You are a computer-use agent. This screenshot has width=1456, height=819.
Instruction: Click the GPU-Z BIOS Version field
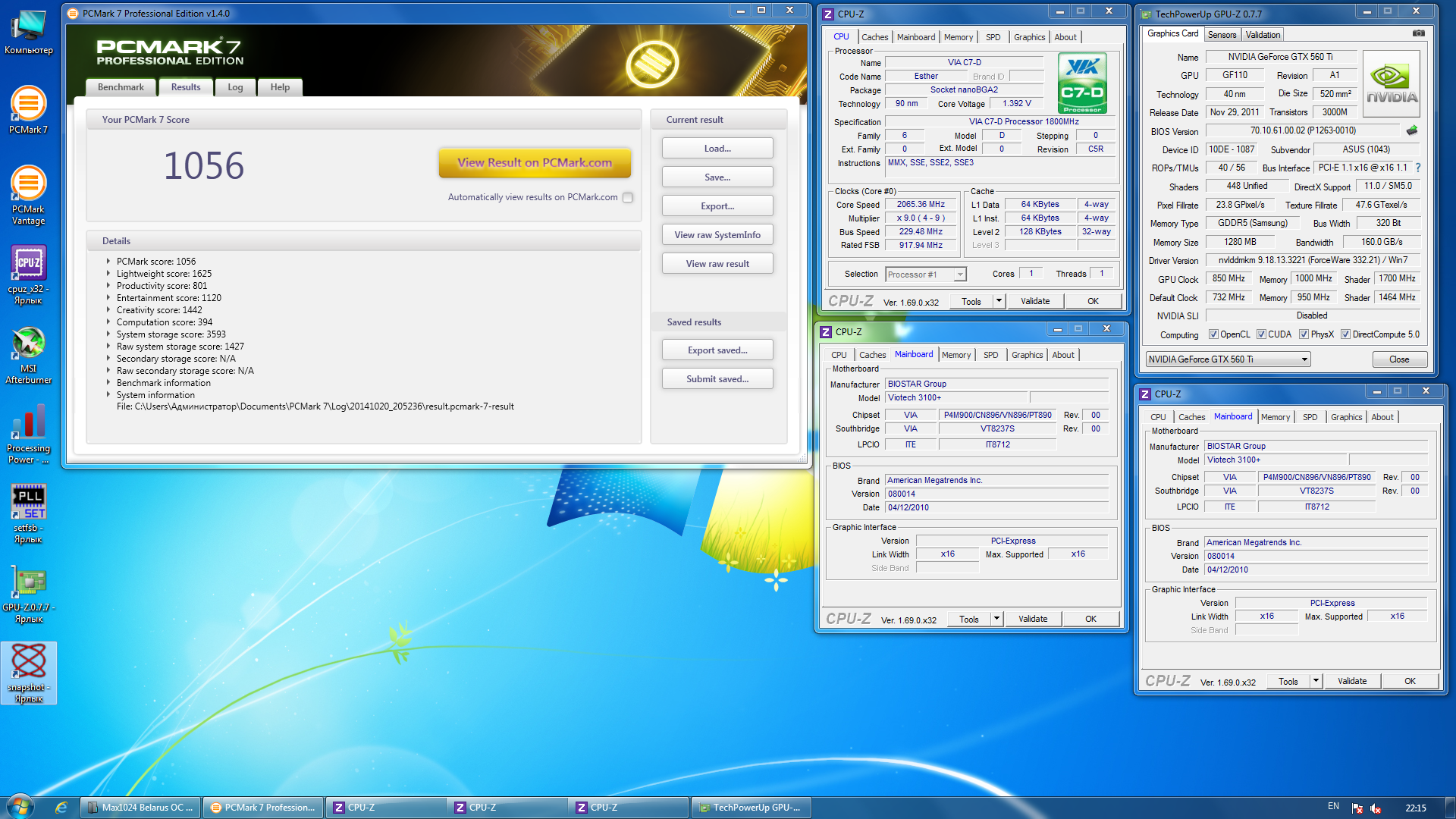point(1303,130)
